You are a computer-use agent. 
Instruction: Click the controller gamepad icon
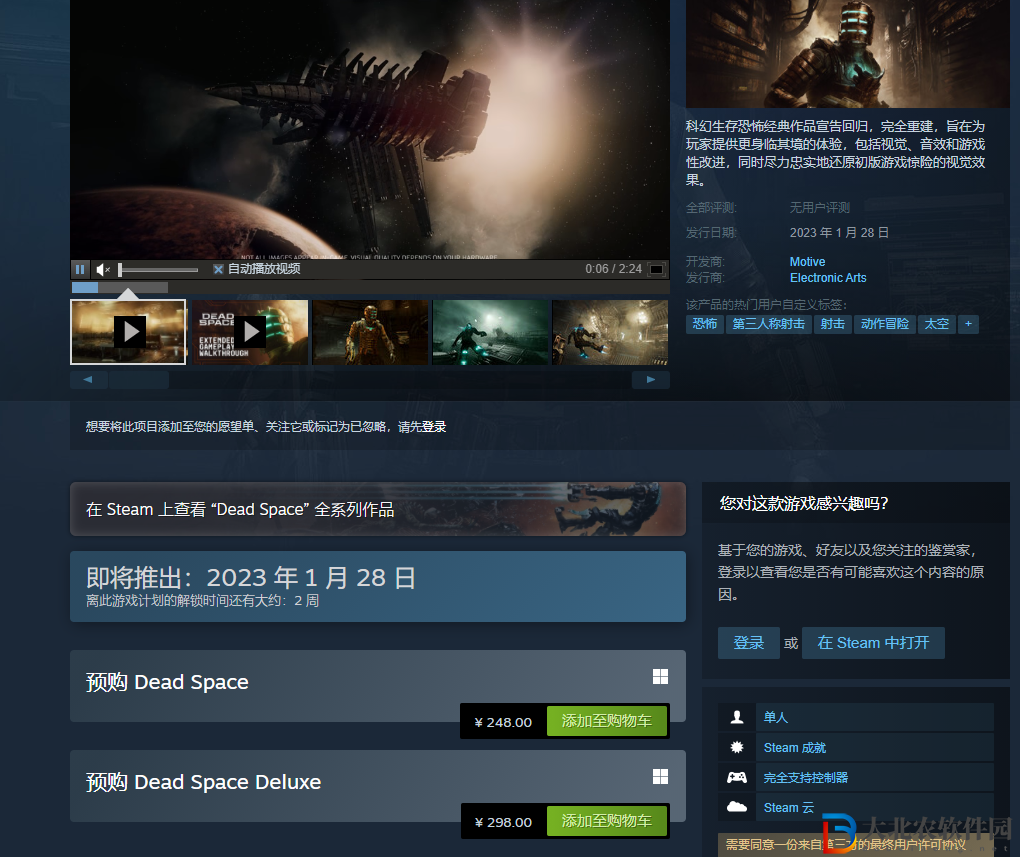click(x=736, y=777)
